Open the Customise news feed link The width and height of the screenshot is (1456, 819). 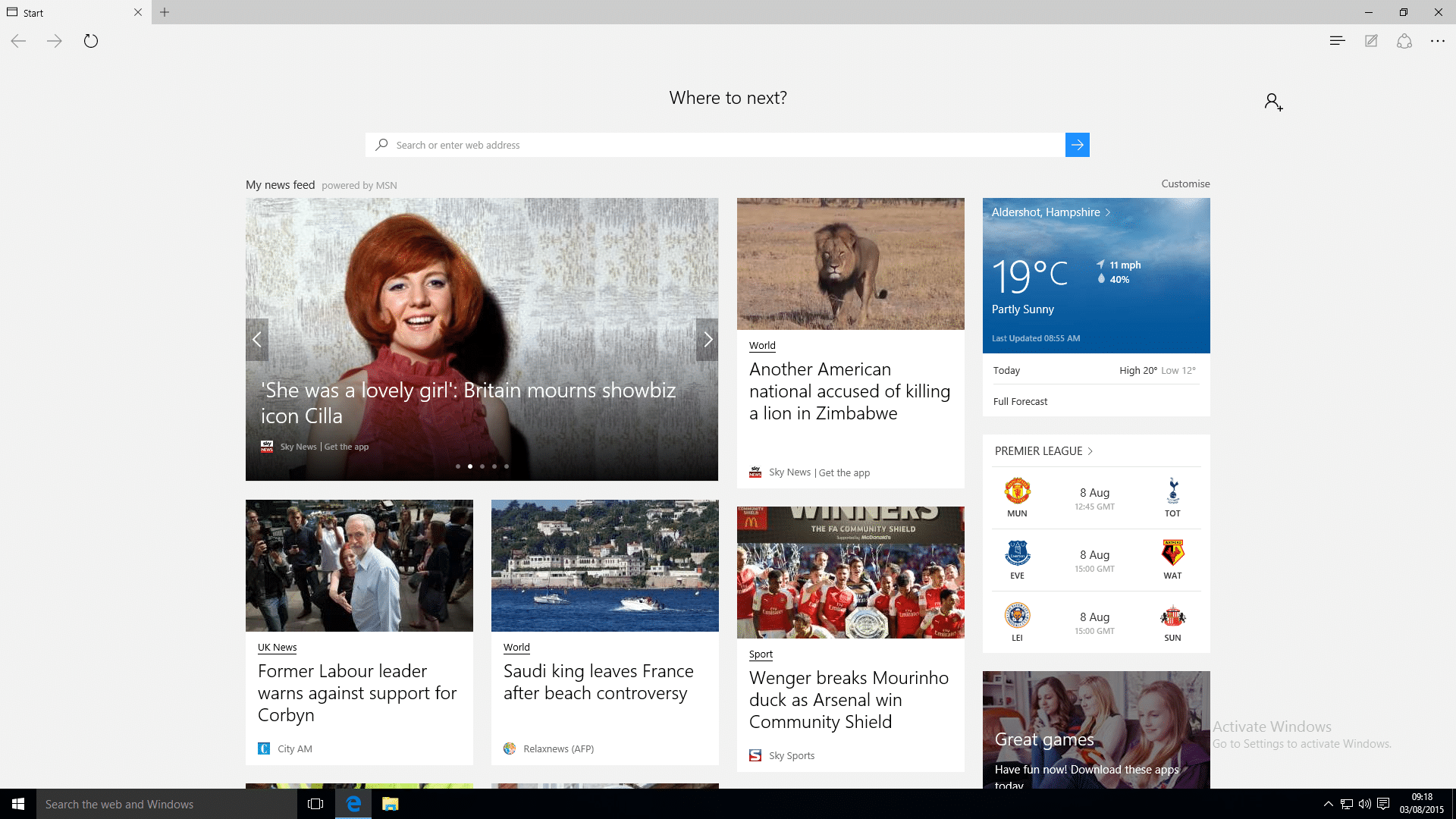1185,184
